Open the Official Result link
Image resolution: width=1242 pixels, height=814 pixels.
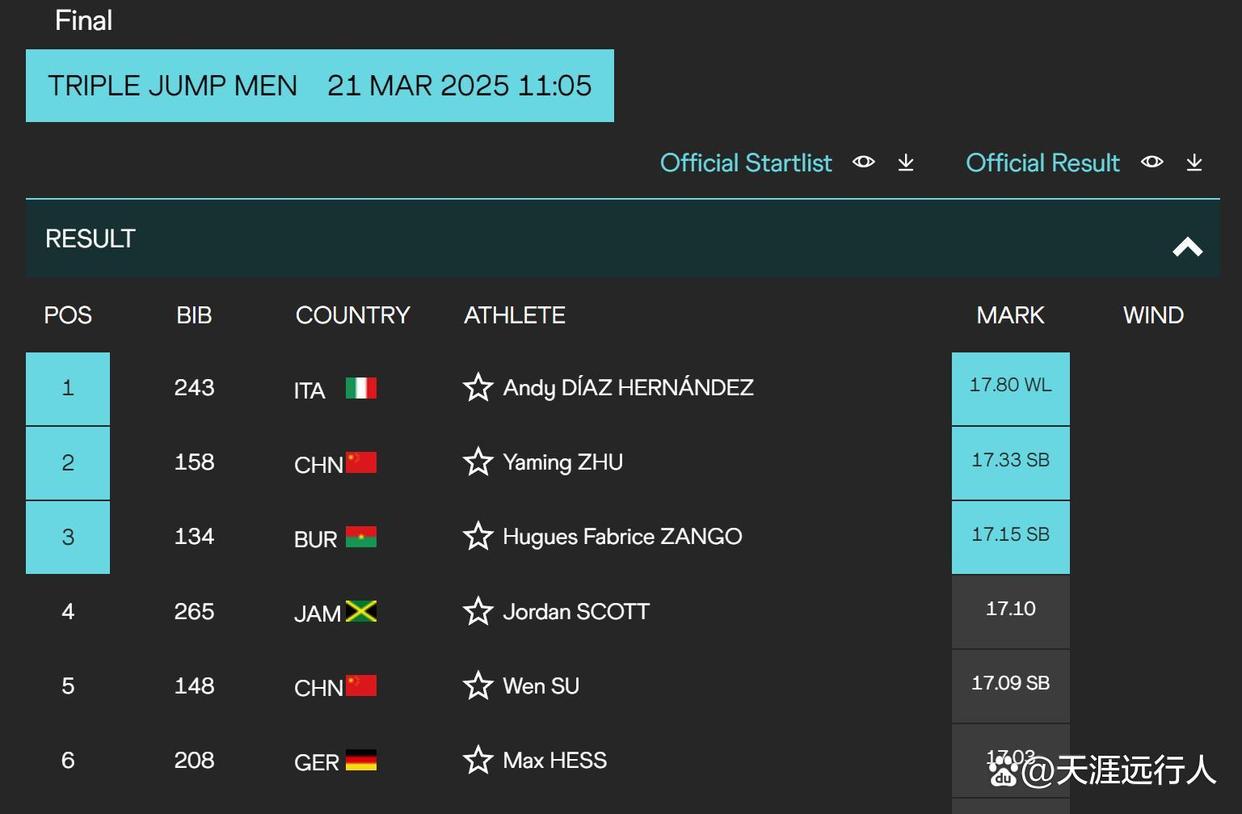pos(1042,163)
